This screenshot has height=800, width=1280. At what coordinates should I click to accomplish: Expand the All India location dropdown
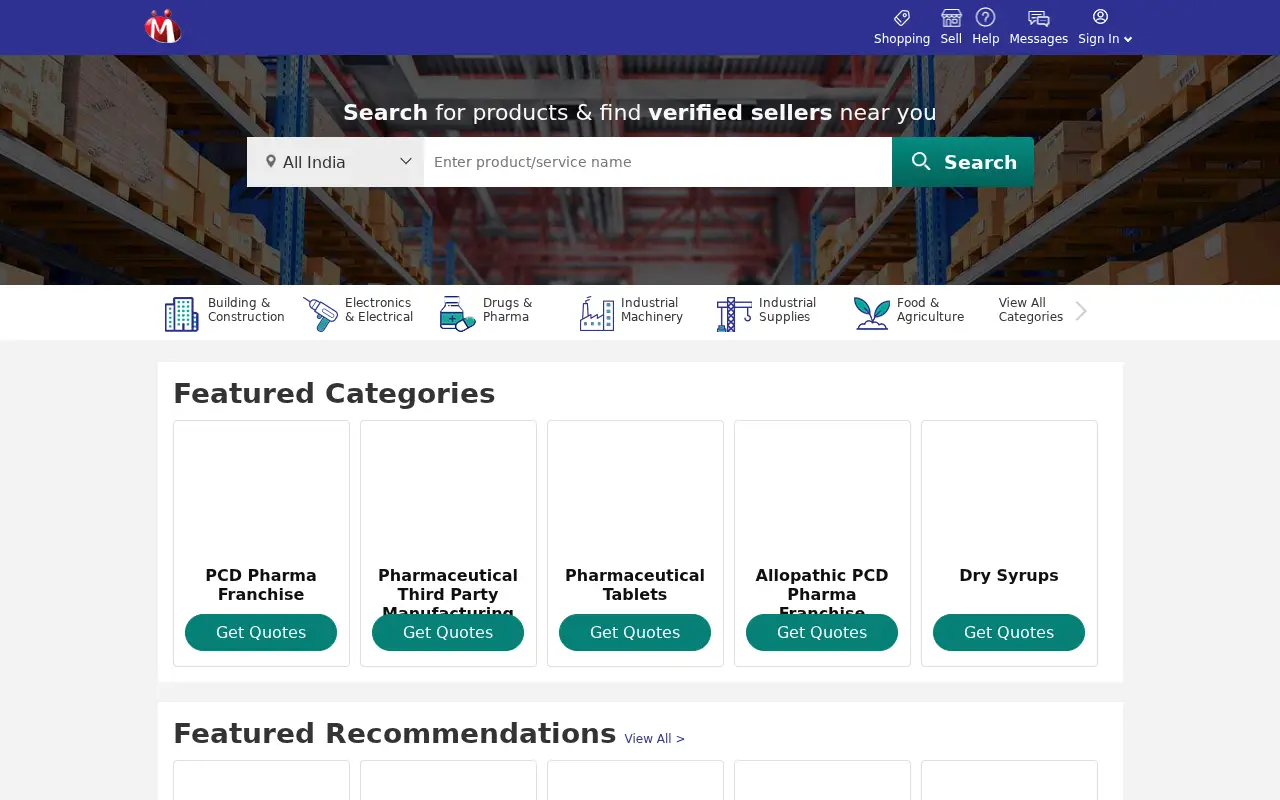(335, 162)
